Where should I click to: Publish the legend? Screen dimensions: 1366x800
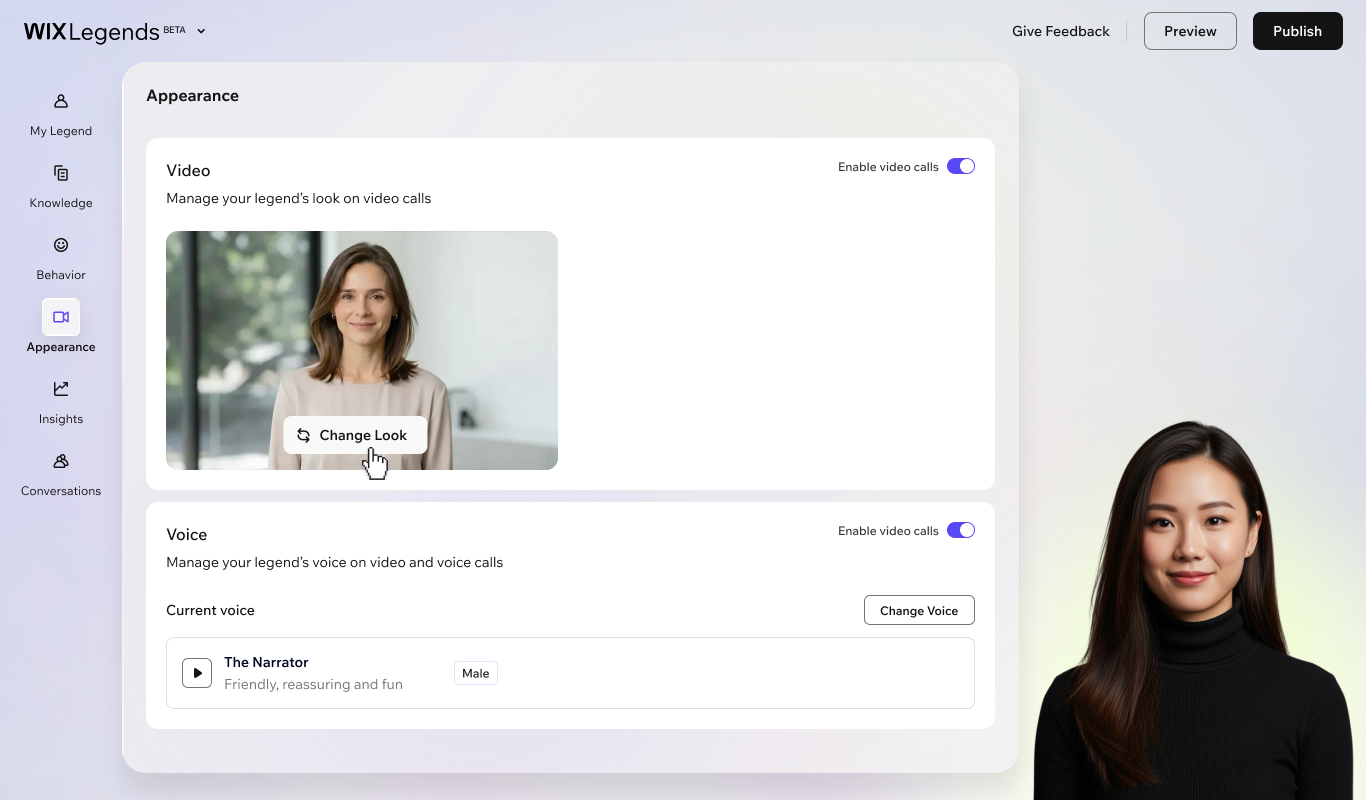point(1298,31)
